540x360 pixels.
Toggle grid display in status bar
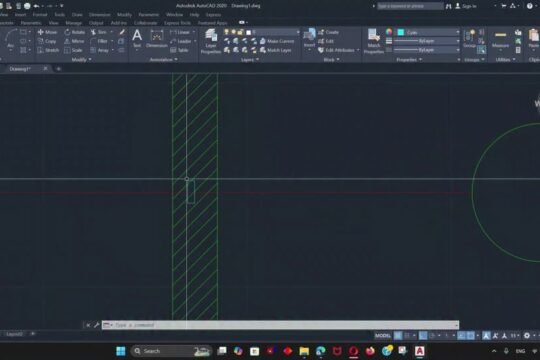[x=398, y=335]
